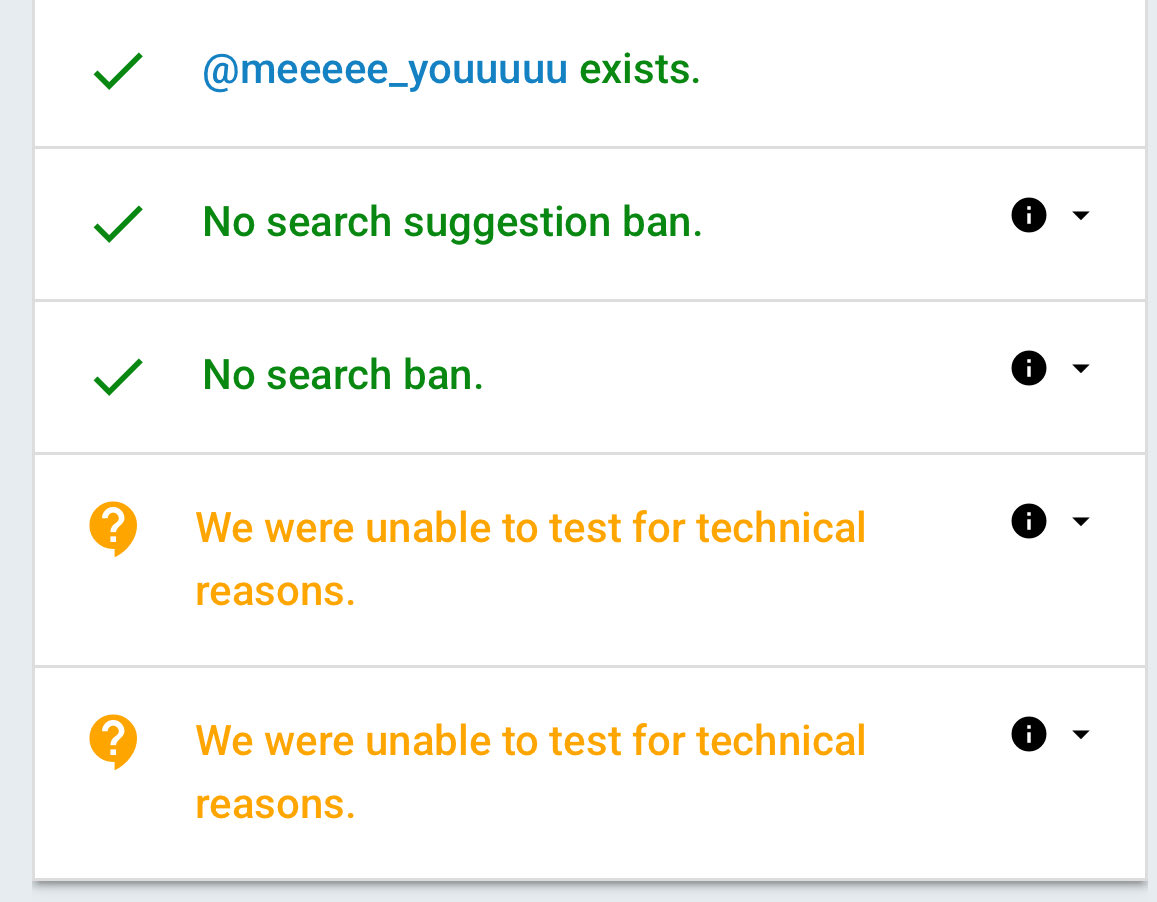This screenshot has height=902, width=1157.
Task: Expand the last unable to test row arrow
Action: click(x=1080, y=735)
